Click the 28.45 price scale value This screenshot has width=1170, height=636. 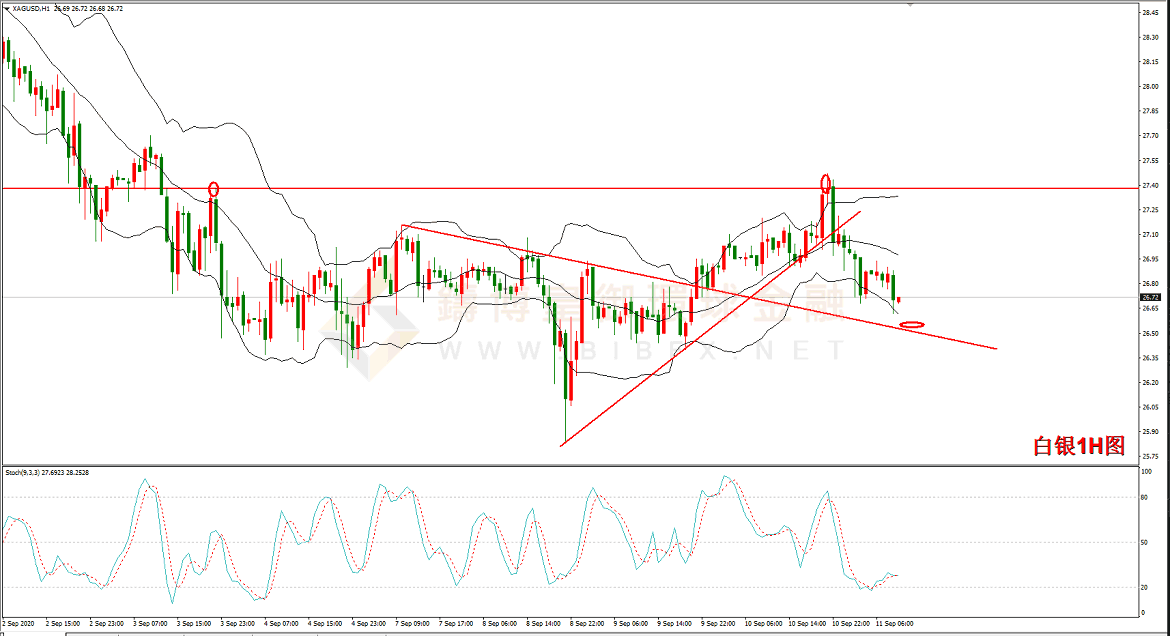[x=1150, y=12]
